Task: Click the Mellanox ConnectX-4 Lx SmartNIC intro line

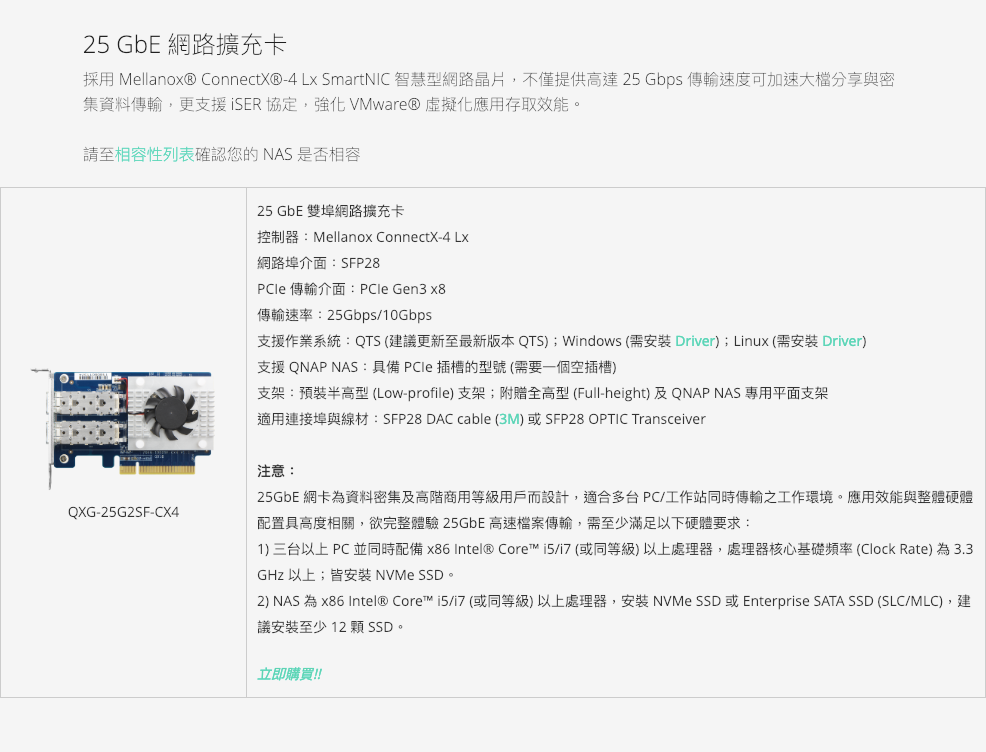Action: pos(489,79)
